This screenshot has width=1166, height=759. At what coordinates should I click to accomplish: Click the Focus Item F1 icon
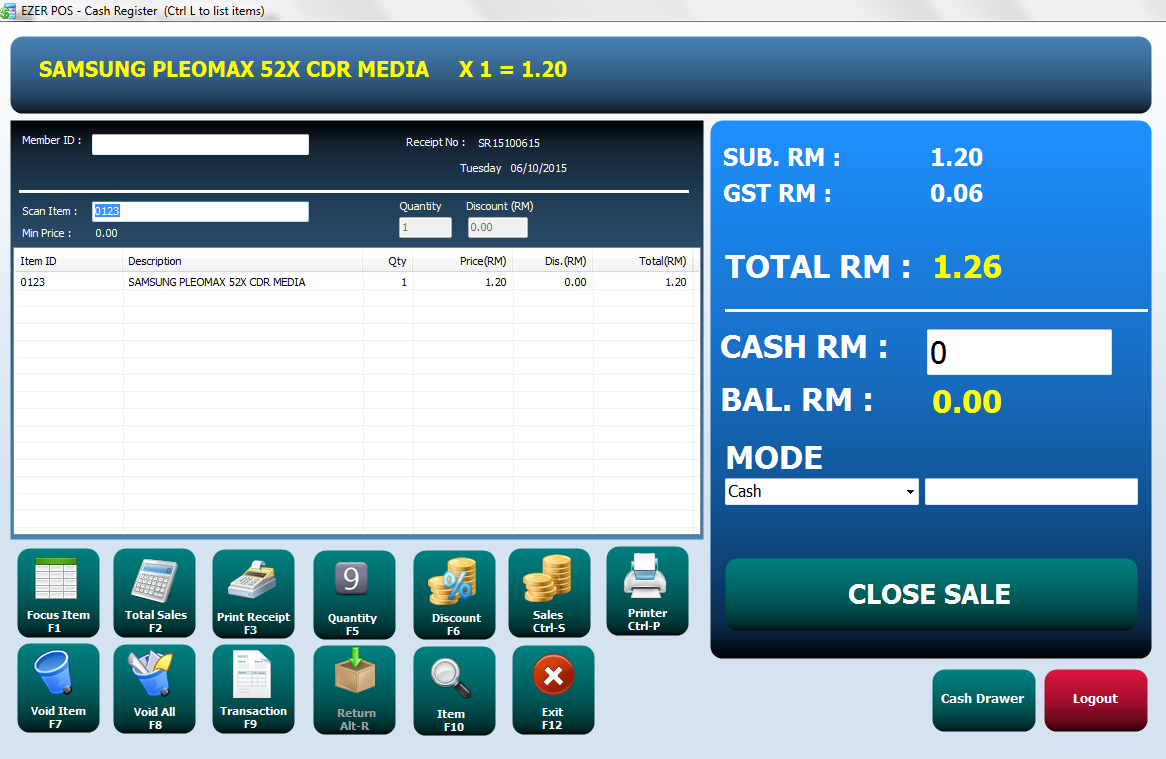pyautogui.click(x=58, y=593)
